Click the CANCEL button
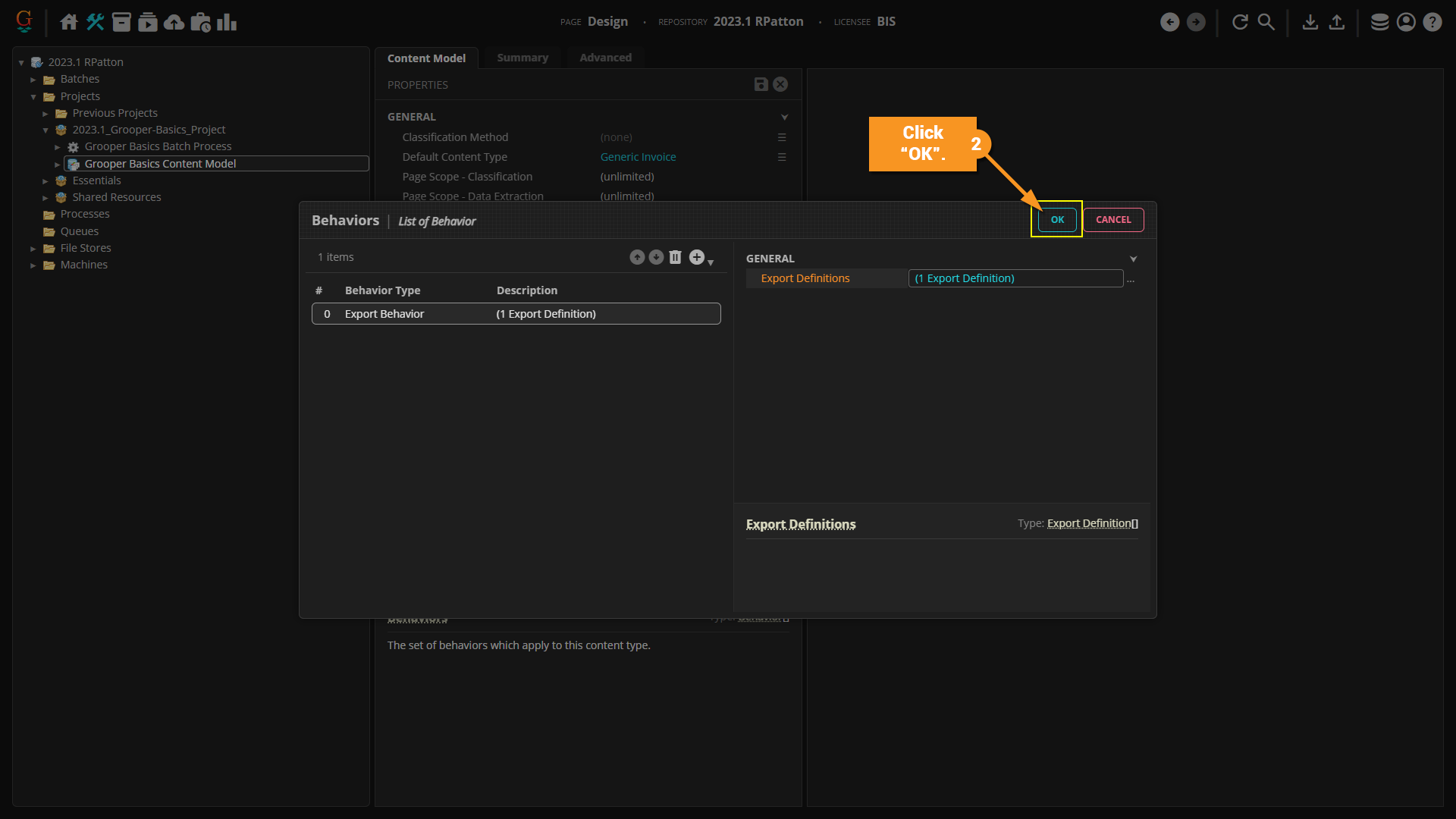This screenshot has height=819, width=1456. coord(1112,220)
